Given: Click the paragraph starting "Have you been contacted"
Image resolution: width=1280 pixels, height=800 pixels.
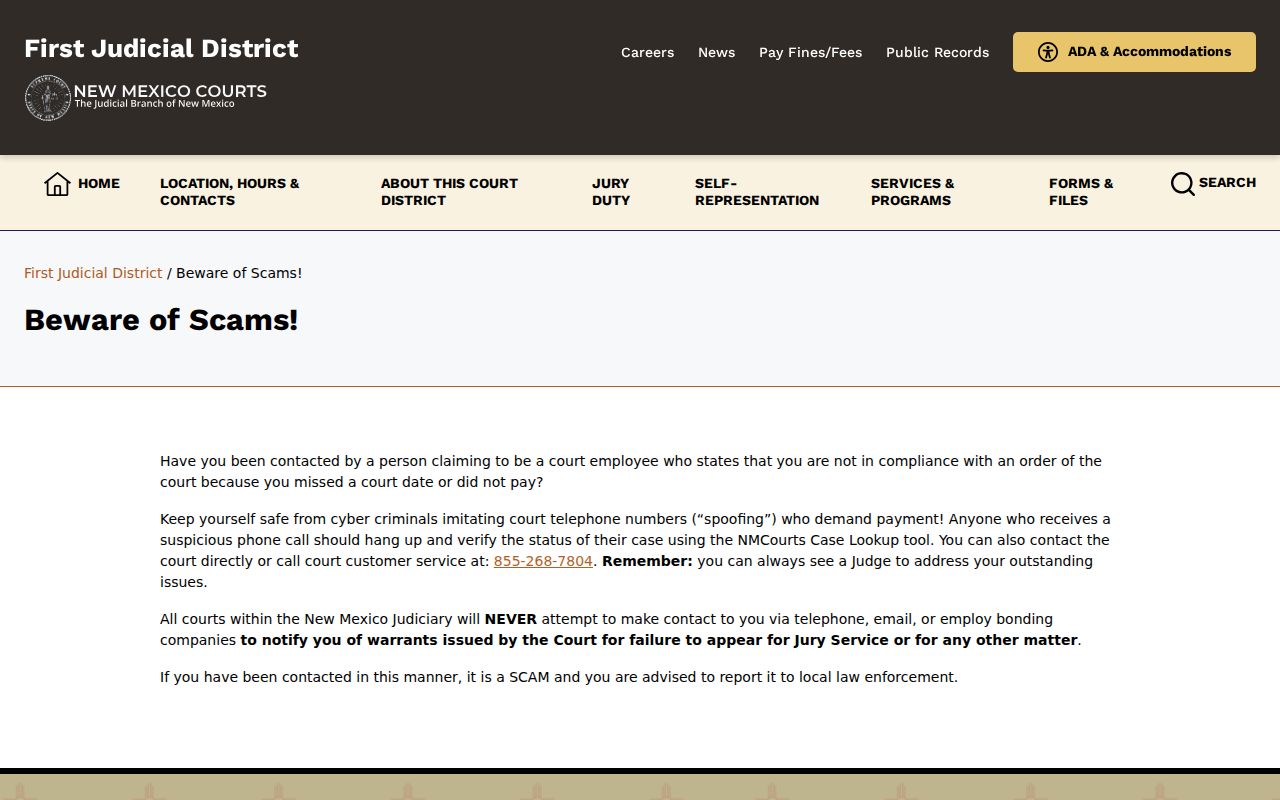Looking at the screenshot, I should 631,471.
